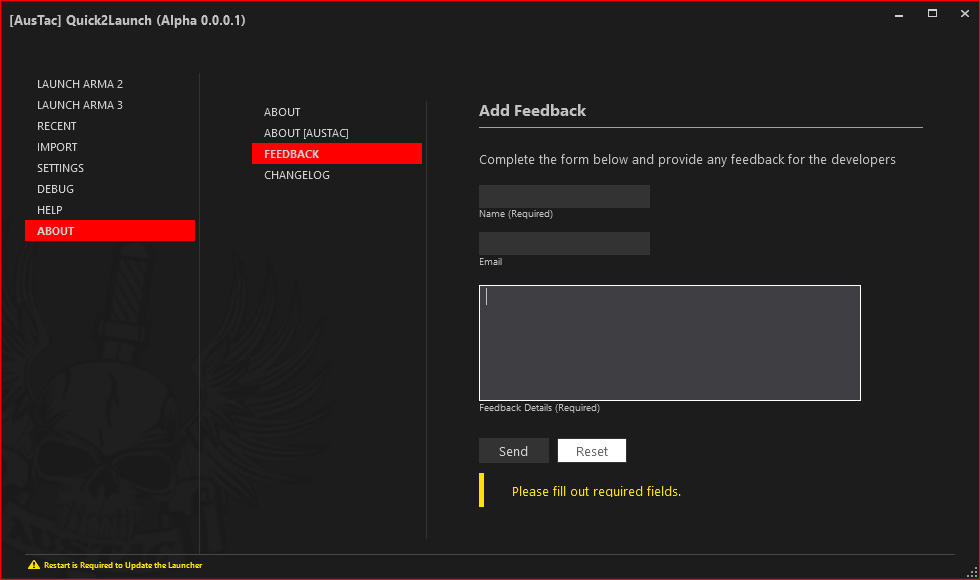Focus the Name (Required) input field
Image resolution: width=980 pixels, height=580 pixels.
(564, 196)
